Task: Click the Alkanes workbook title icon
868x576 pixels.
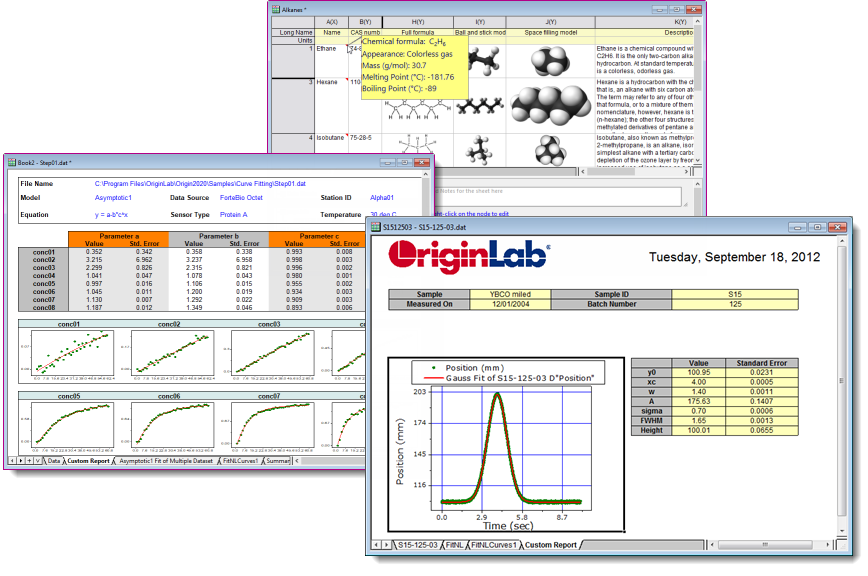Action: [x=276, y=9]
